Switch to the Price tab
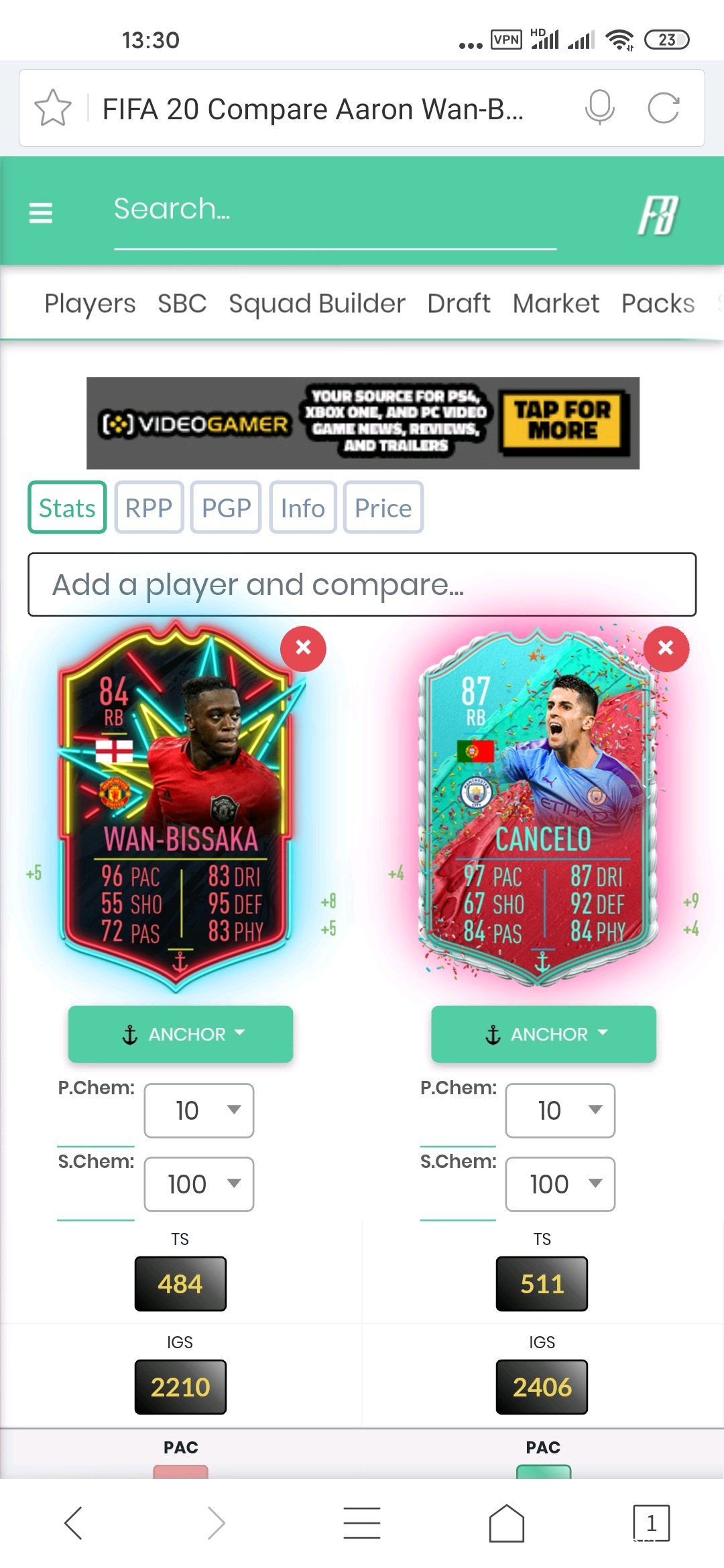 (383, 508)
